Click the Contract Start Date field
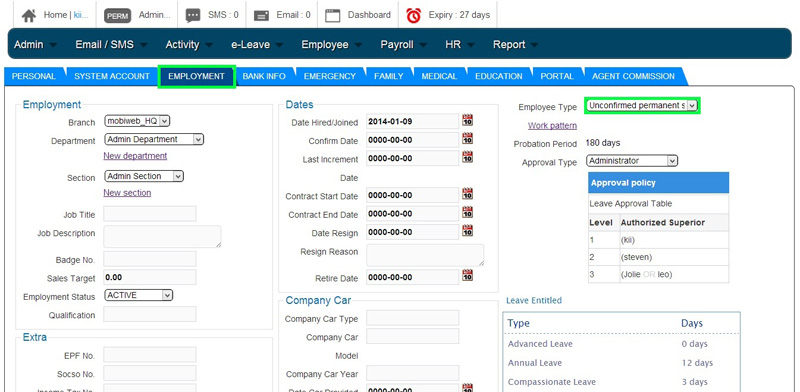Viewport: 800px width, 392px height. click(x=413, y=194)
